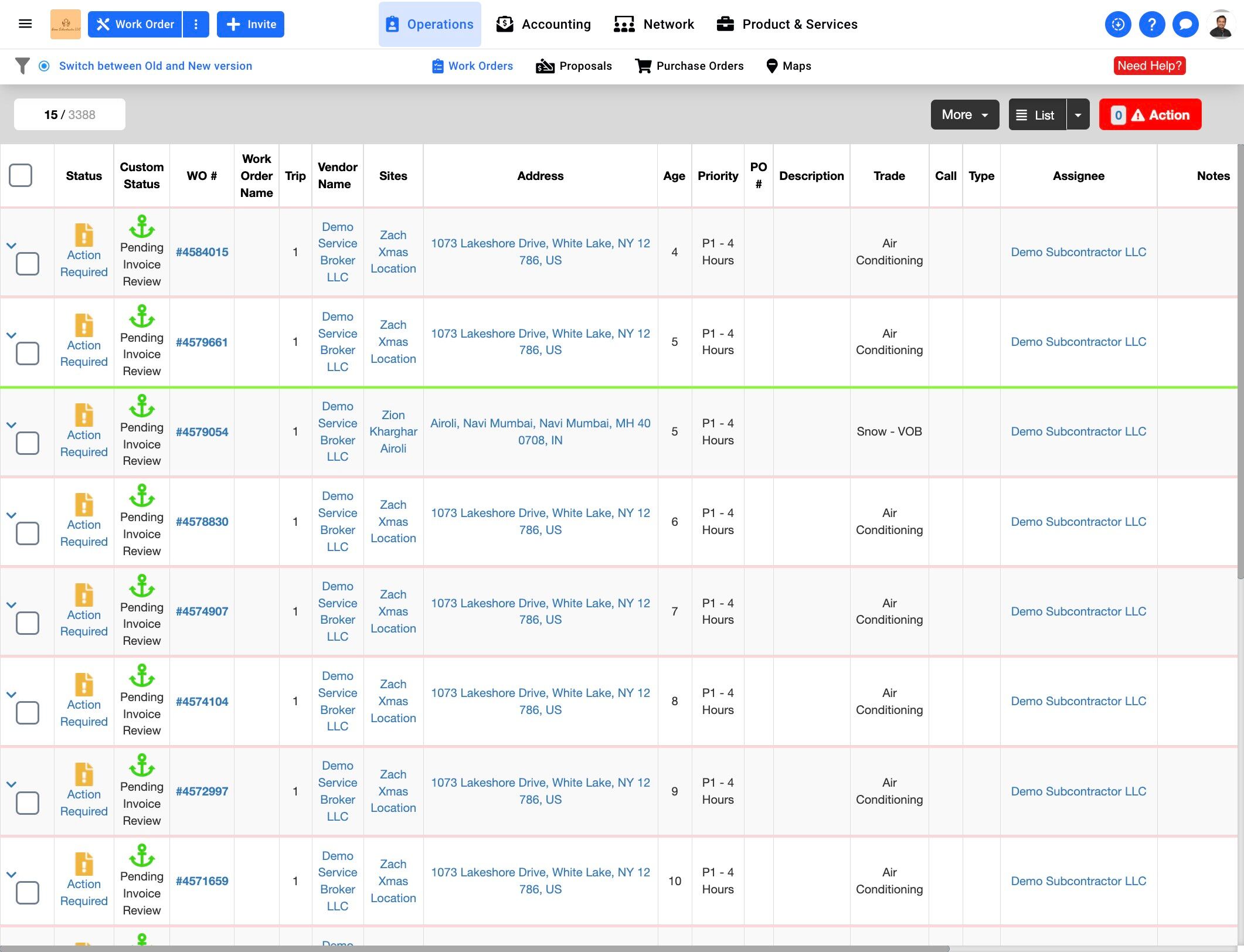Open the Purchase Orders tab

pos(689,66)
